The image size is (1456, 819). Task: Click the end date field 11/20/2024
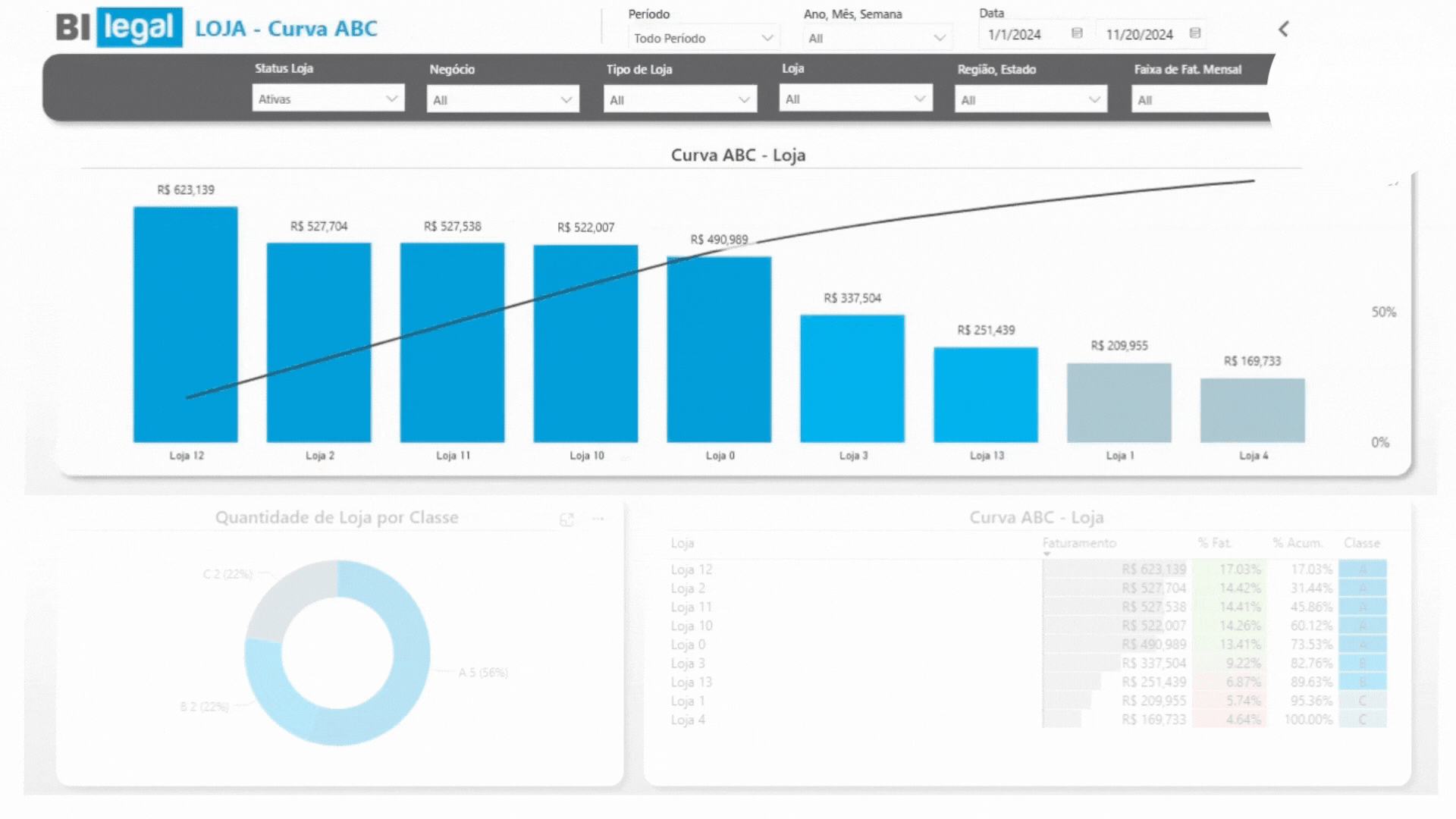click(x=1139, y=35)
